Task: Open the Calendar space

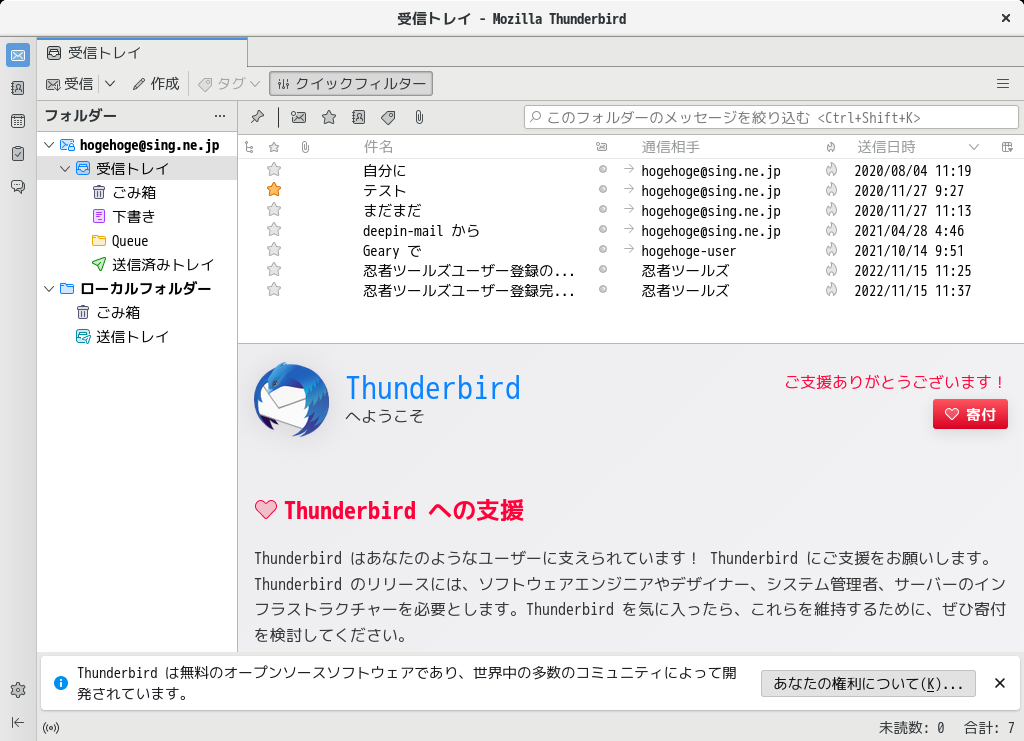Action: 18,121
